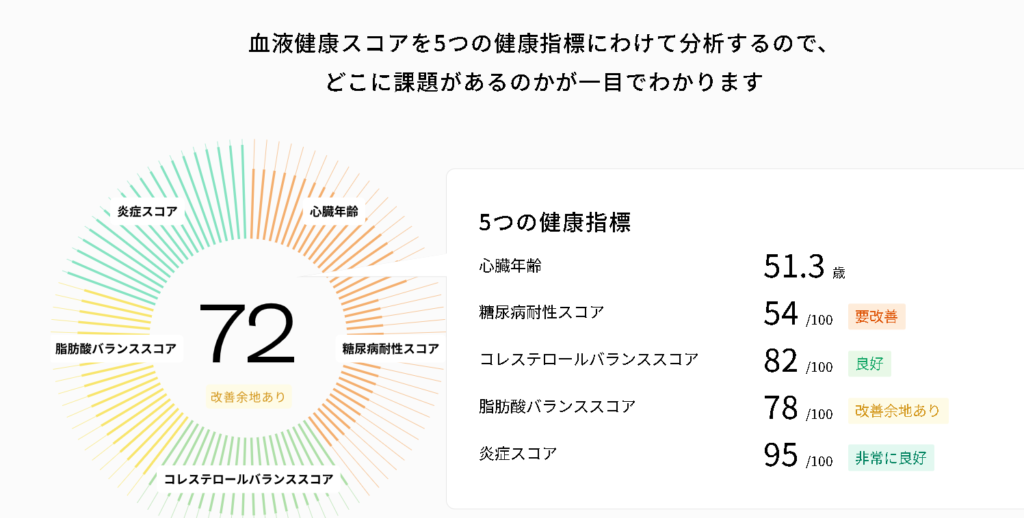Viewport: 1024px width, 518px height.
Task: Open 脂肪酸バランススコア in the indicator list
Action: point(557,406)
